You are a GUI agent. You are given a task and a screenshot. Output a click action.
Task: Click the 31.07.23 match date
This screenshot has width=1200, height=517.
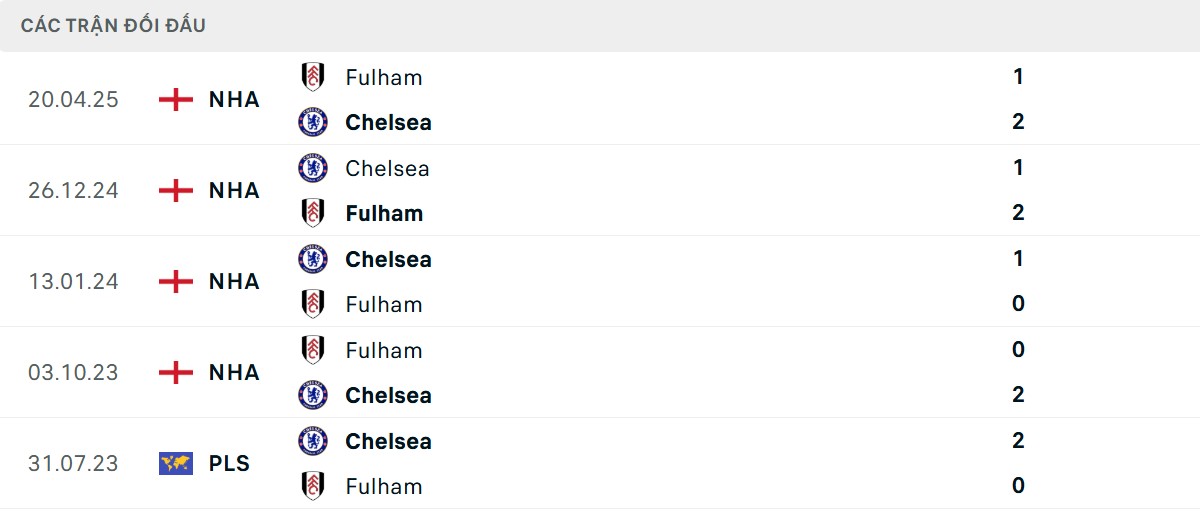[73, 464]
